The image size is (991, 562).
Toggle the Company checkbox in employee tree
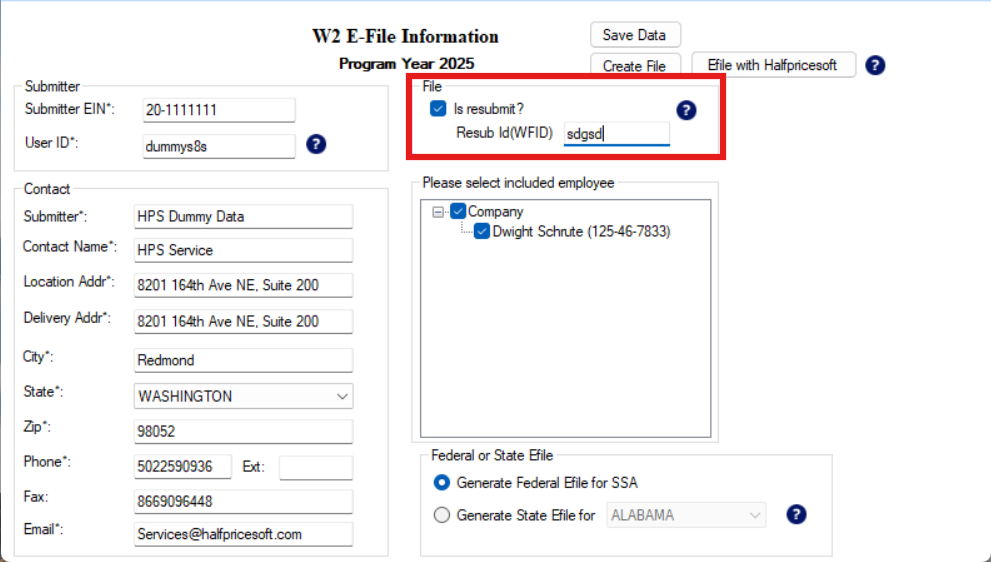[458, 211]
